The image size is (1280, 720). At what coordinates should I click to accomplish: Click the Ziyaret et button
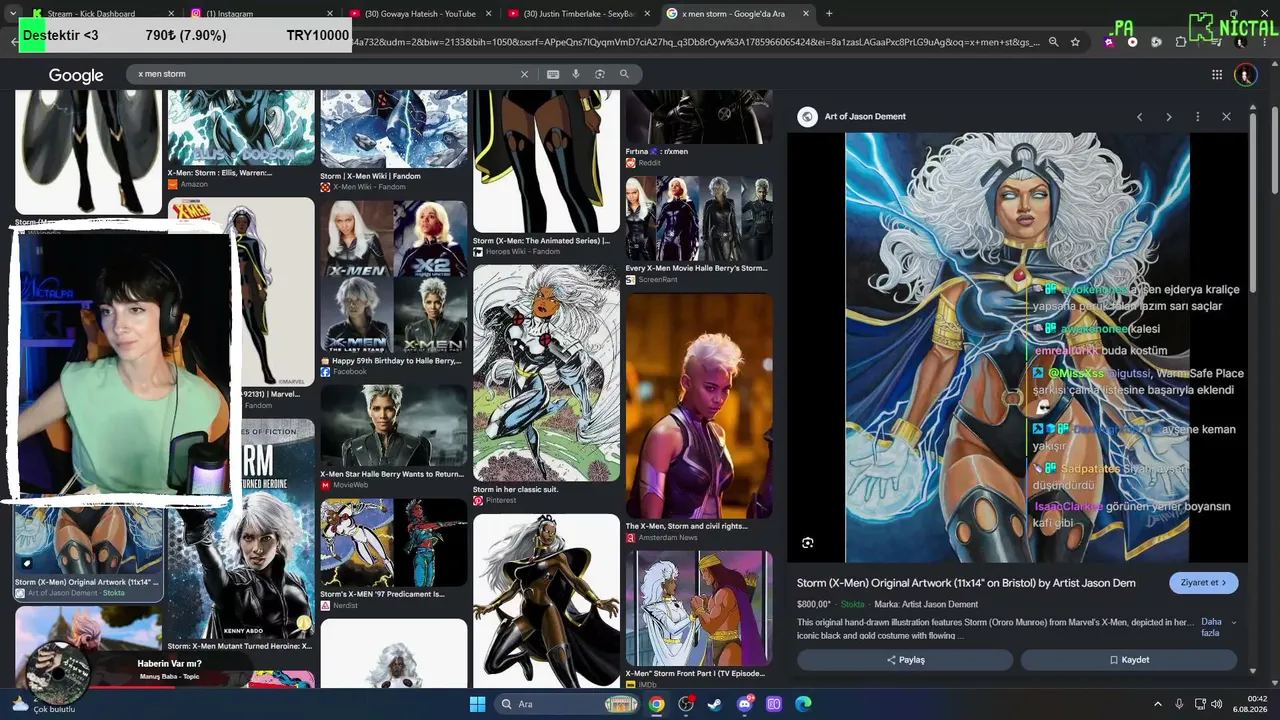click(x=1204, y=583)
